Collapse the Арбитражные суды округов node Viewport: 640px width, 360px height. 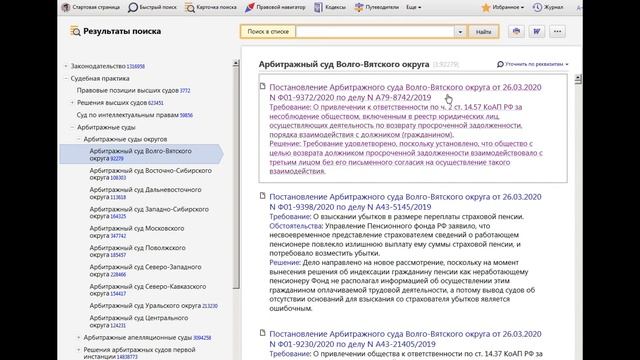79,139
